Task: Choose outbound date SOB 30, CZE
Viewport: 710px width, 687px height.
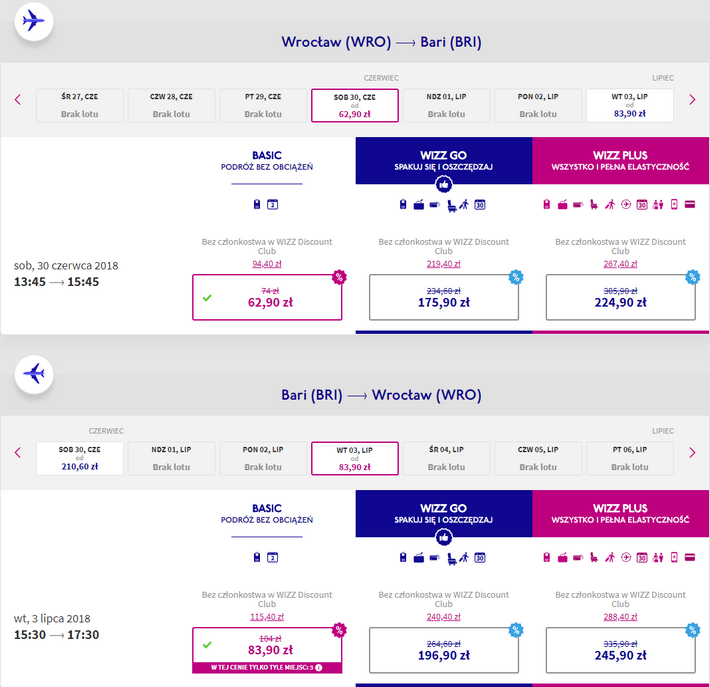Action: (355, 106)
